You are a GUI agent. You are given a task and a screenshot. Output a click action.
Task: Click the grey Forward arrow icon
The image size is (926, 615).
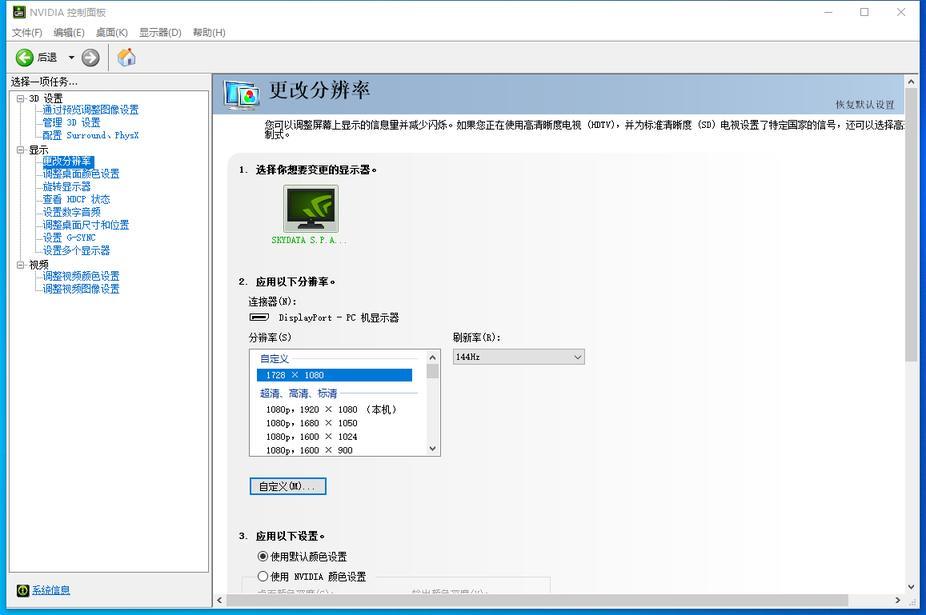(x=90, y=57)
